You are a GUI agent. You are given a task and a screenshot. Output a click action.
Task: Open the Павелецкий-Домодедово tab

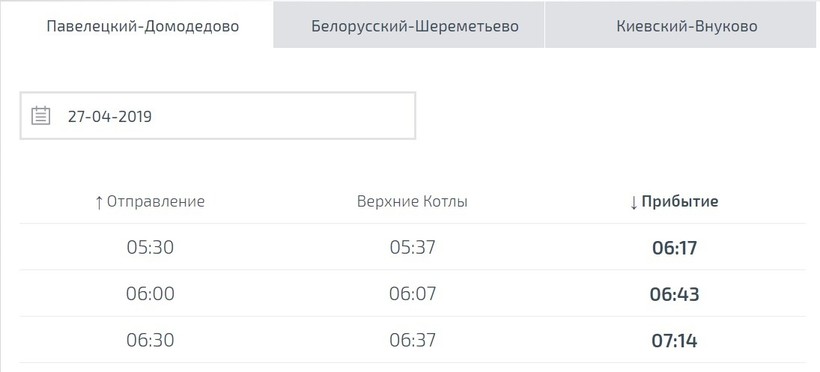click(143, 26)
